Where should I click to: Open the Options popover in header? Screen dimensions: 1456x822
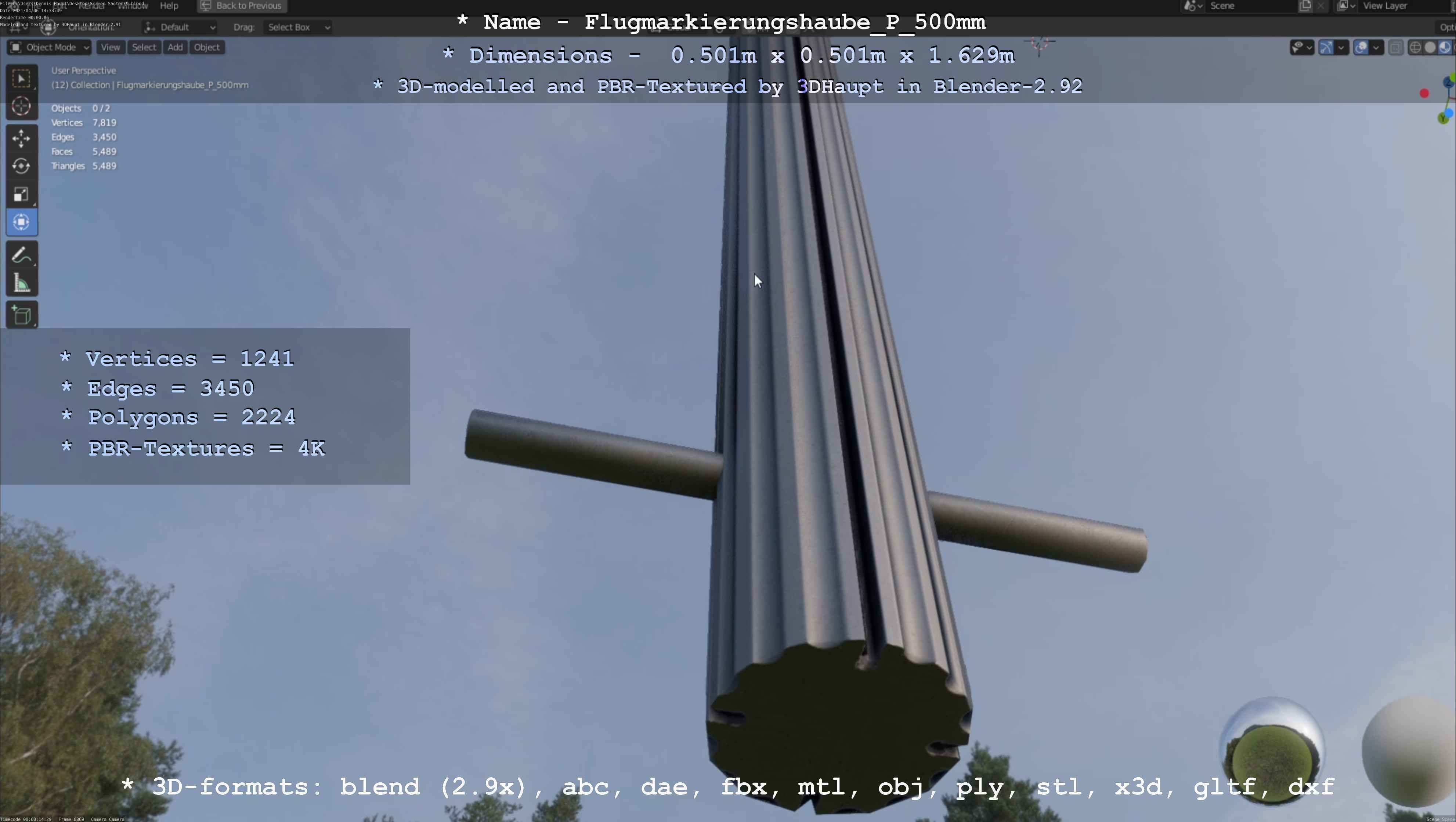[1446, 27]
